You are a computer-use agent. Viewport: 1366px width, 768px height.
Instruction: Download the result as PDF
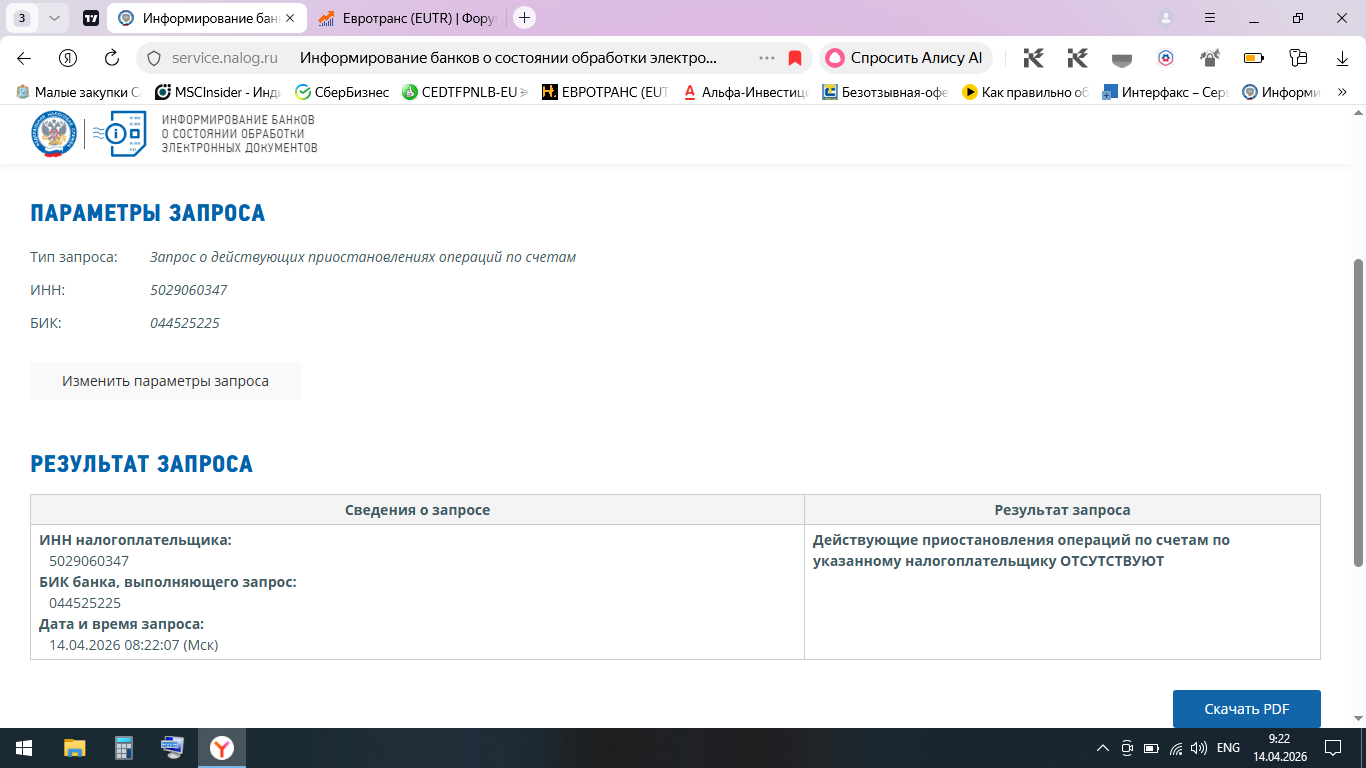point(1246,709)
